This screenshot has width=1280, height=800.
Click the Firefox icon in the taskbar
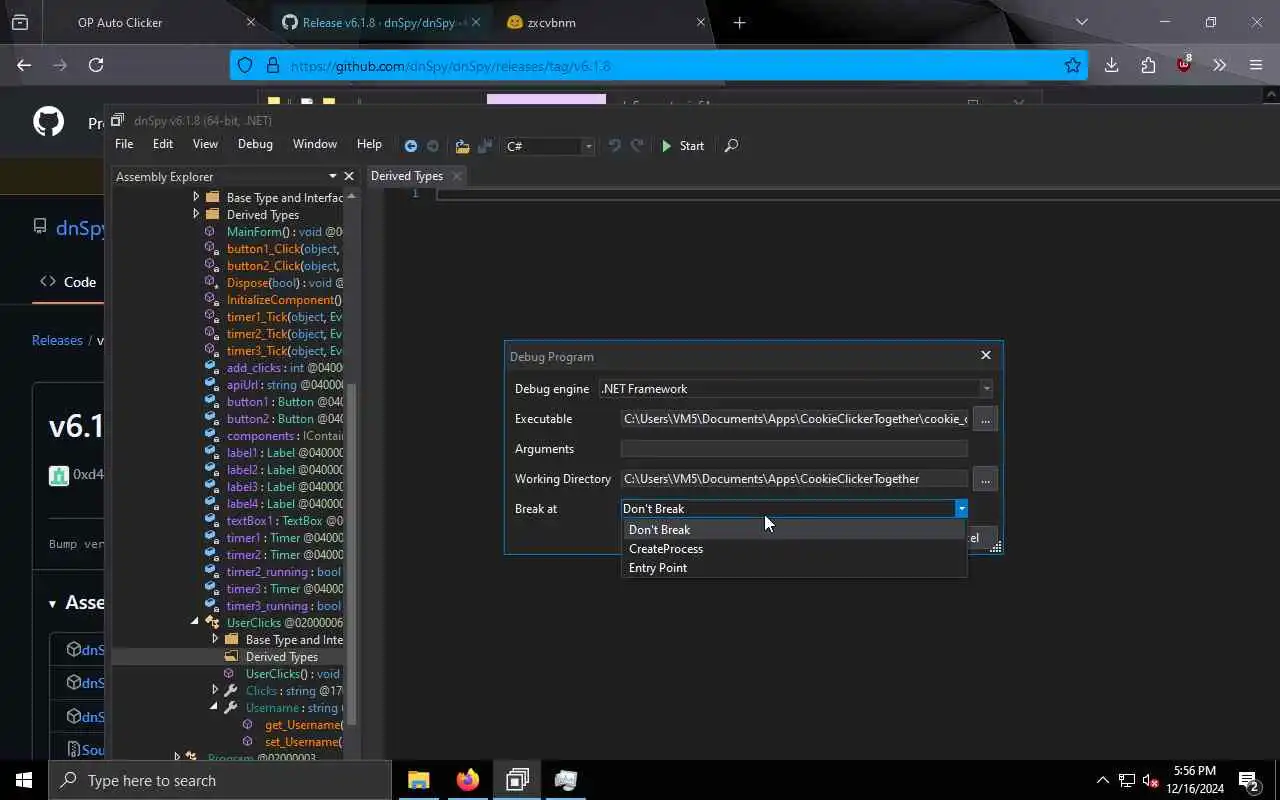point(467,780)
